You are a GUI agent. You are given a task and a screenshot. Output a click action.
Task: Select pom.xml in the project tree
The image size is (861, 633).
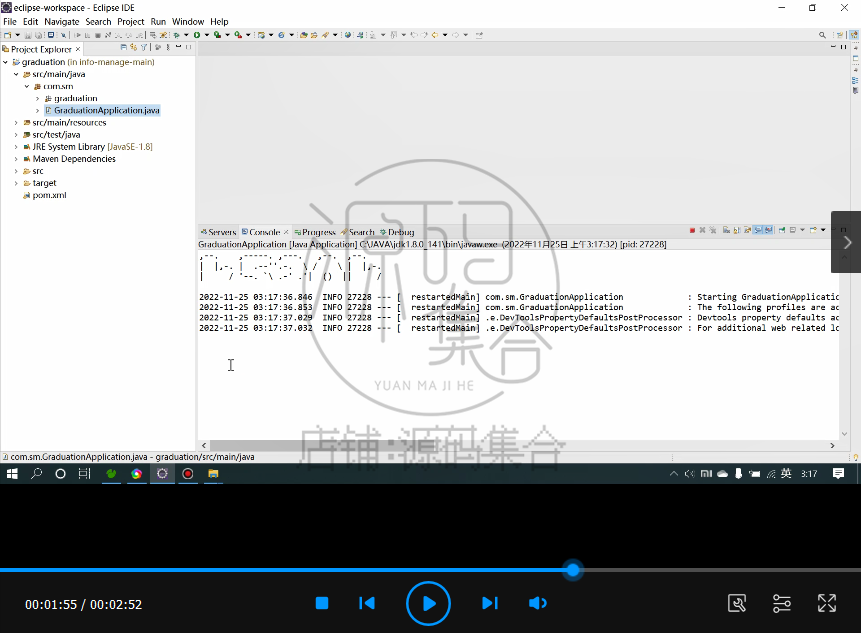[x=48, y=195]
